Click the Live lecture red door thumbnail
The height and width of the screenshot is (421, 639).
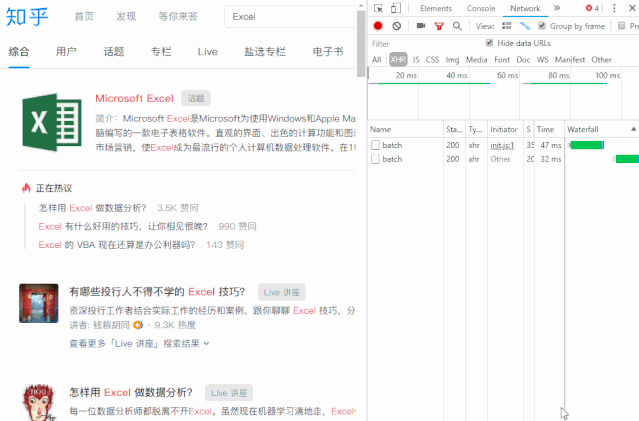[39, 303]
